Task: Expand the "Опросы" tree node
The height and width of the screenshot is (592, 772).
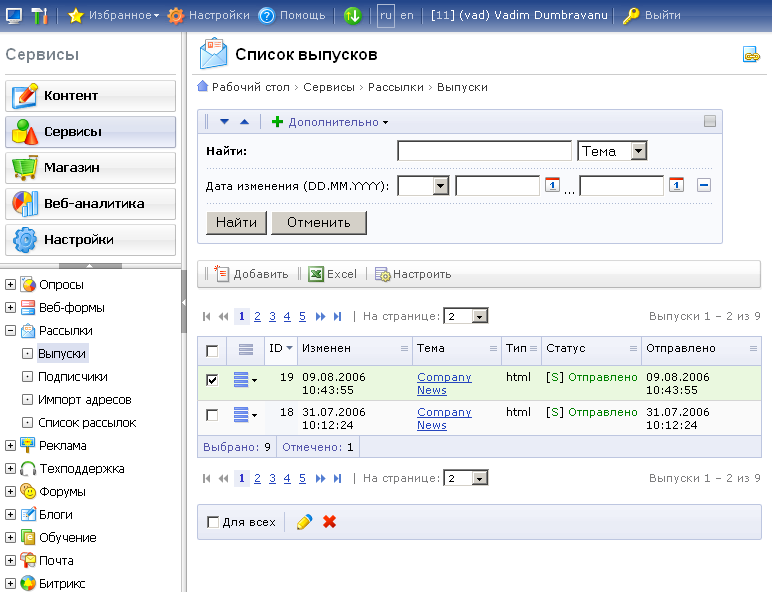Action: (x=10, y=285)
